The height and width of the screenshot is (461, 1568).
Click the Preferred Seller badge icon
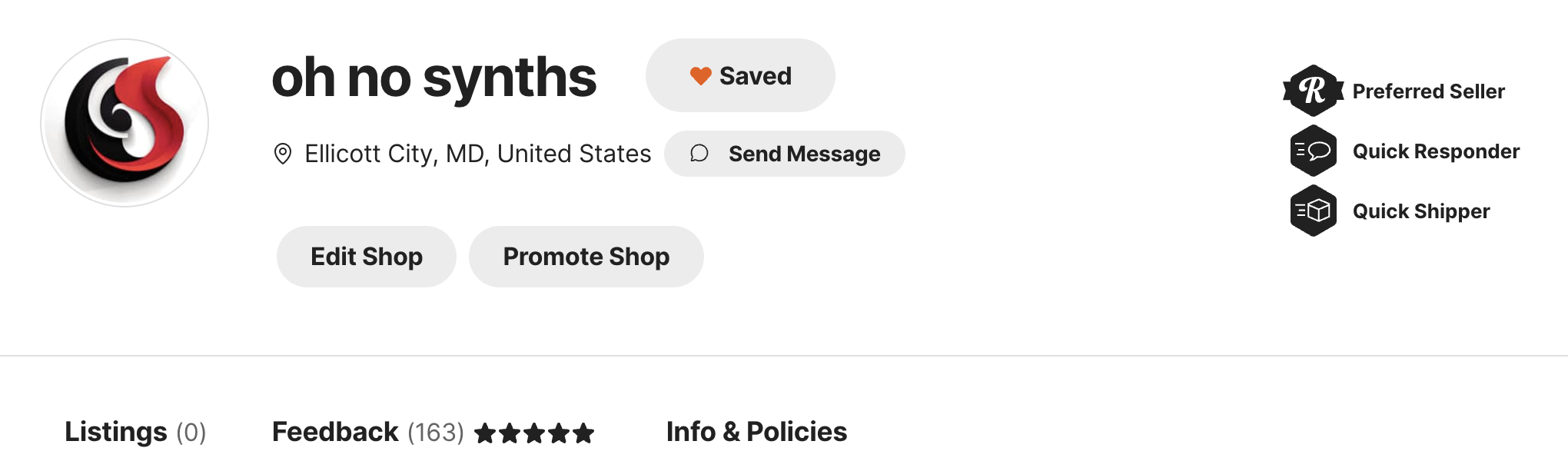[1313, 91]
